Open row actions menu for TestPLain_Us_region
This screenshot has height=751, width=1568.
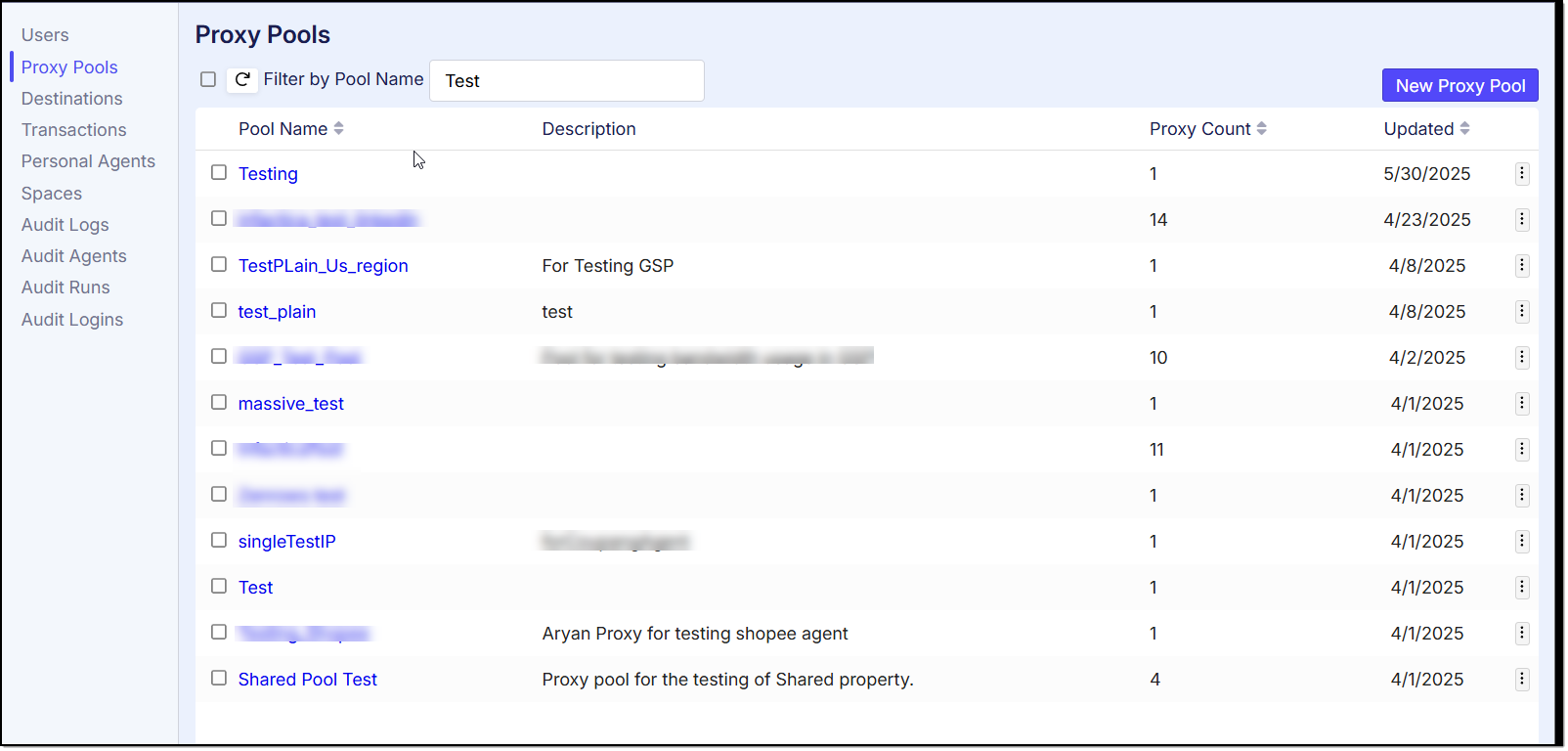click(x=1522, y=266)
